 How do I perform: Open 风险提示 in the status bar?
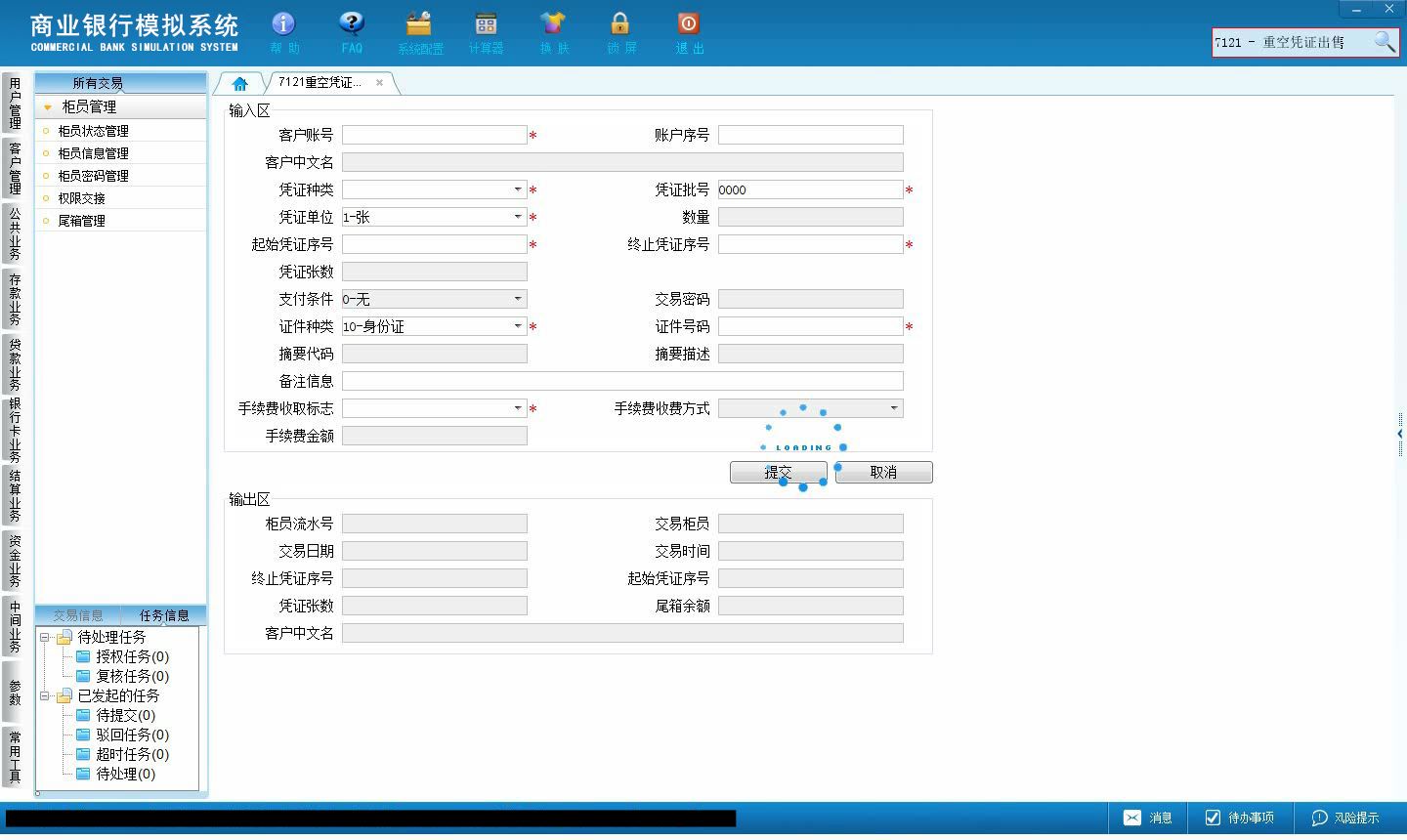click(1345, 818)
